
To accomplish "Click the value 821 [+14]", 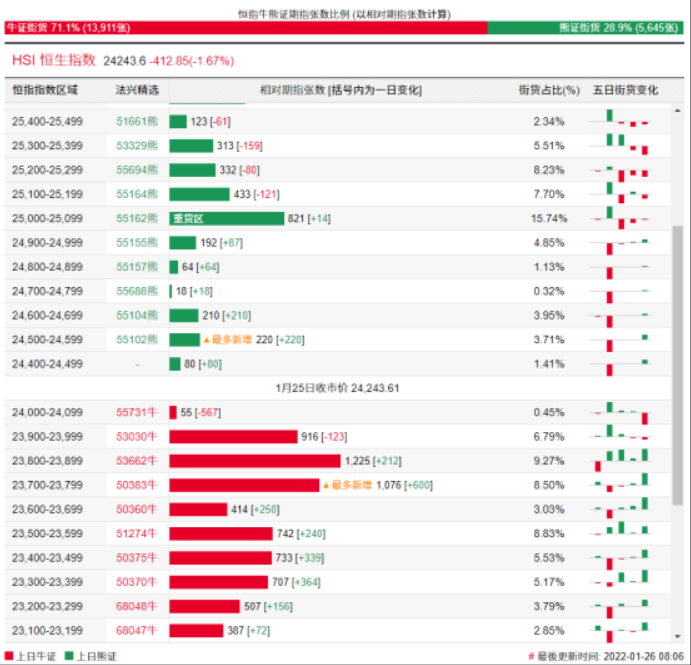I will point(309,219).
